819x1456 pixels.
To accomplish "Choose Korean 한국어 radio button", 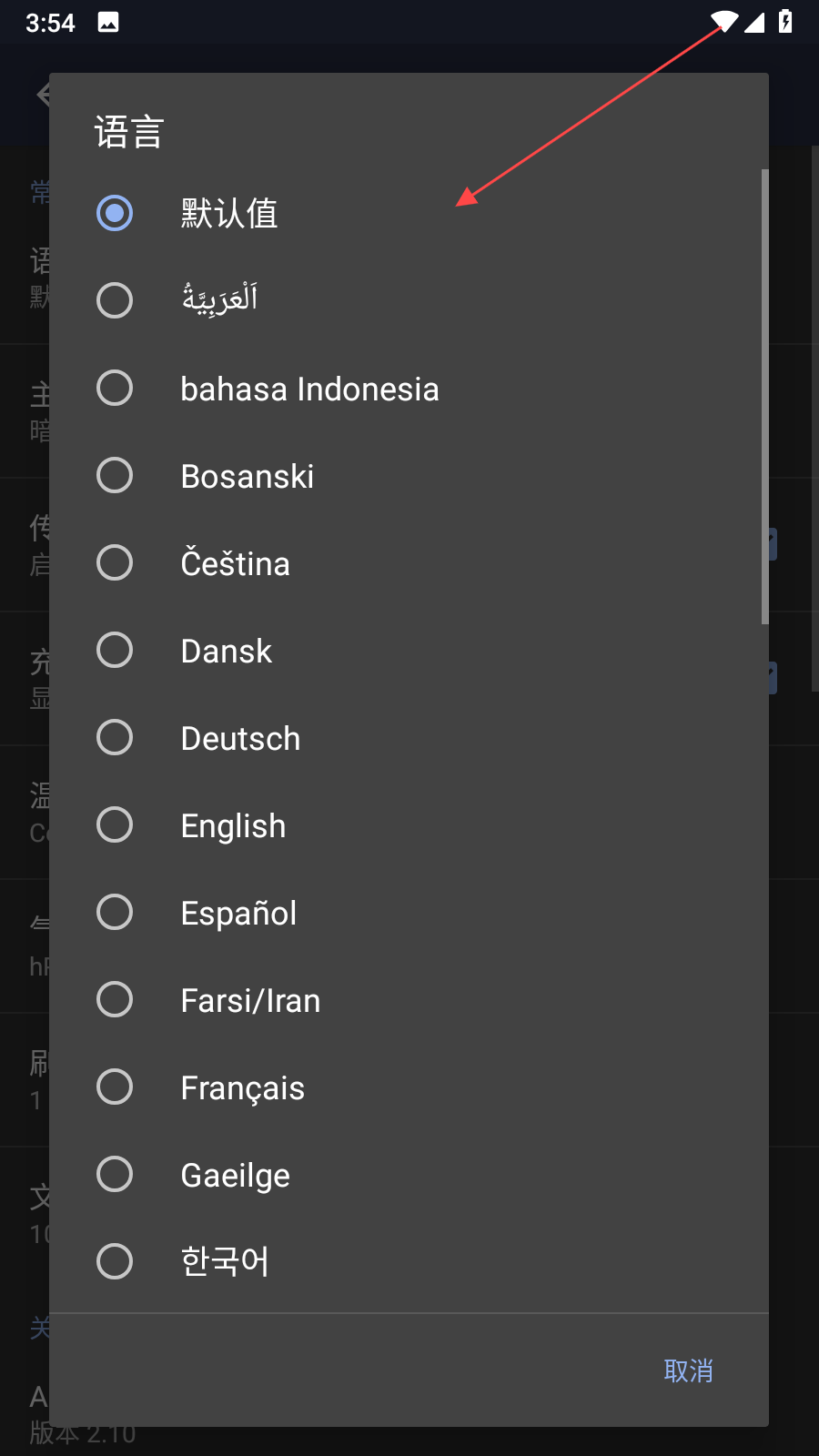I will (115, 1261).
